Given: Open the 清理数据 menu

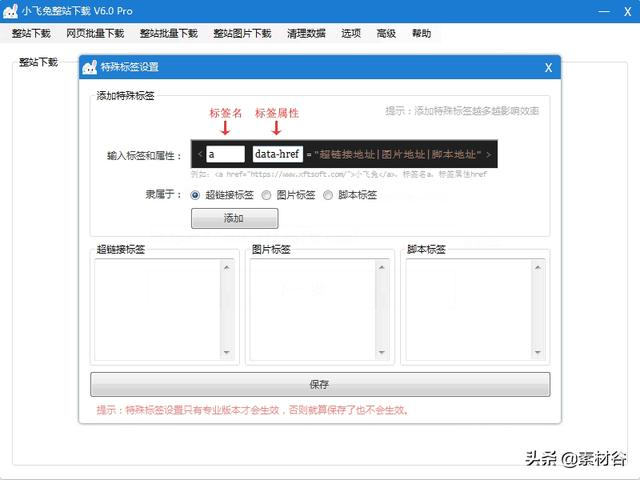Looking at the screenshot, I should pyautogui.click(x=306, y=33).
